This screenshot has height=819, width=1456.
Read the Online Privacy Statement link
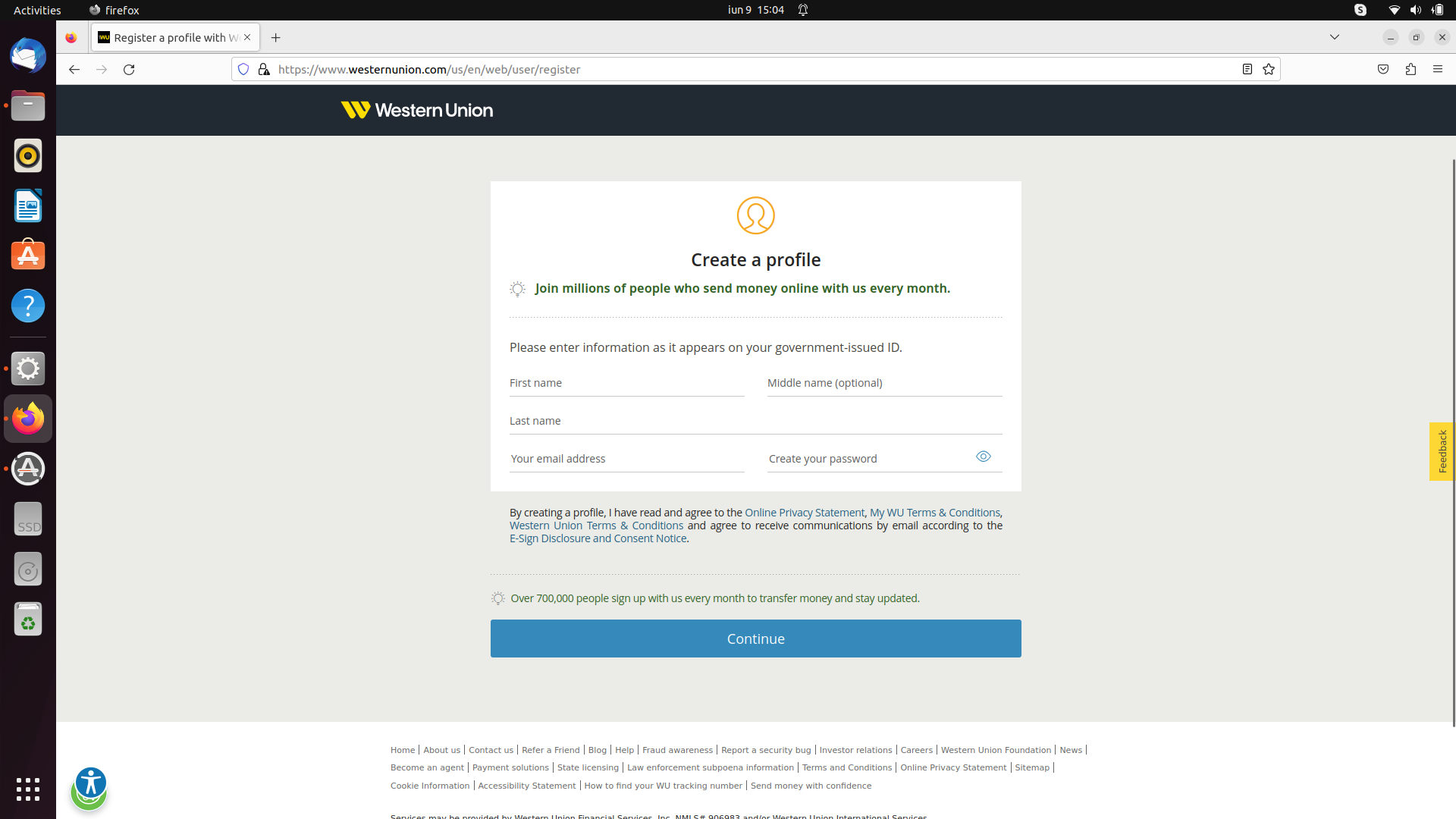click(x=804, y=513)
